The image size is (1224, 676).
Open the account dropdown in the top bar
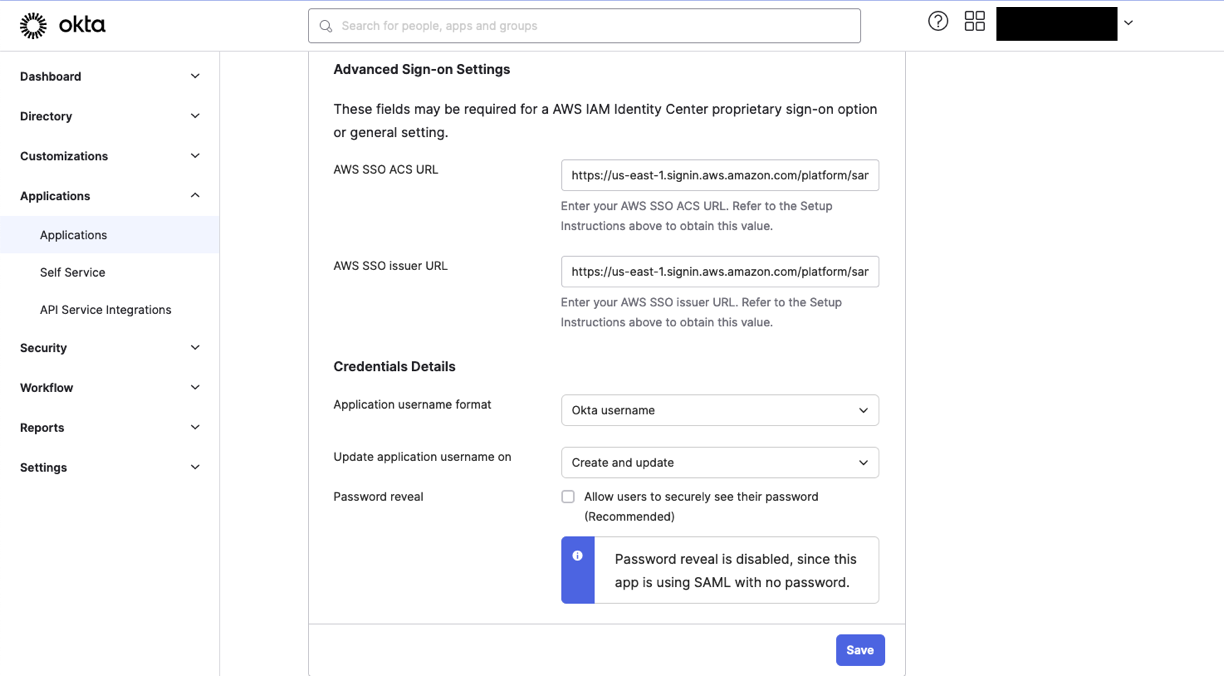point(1128,21)
